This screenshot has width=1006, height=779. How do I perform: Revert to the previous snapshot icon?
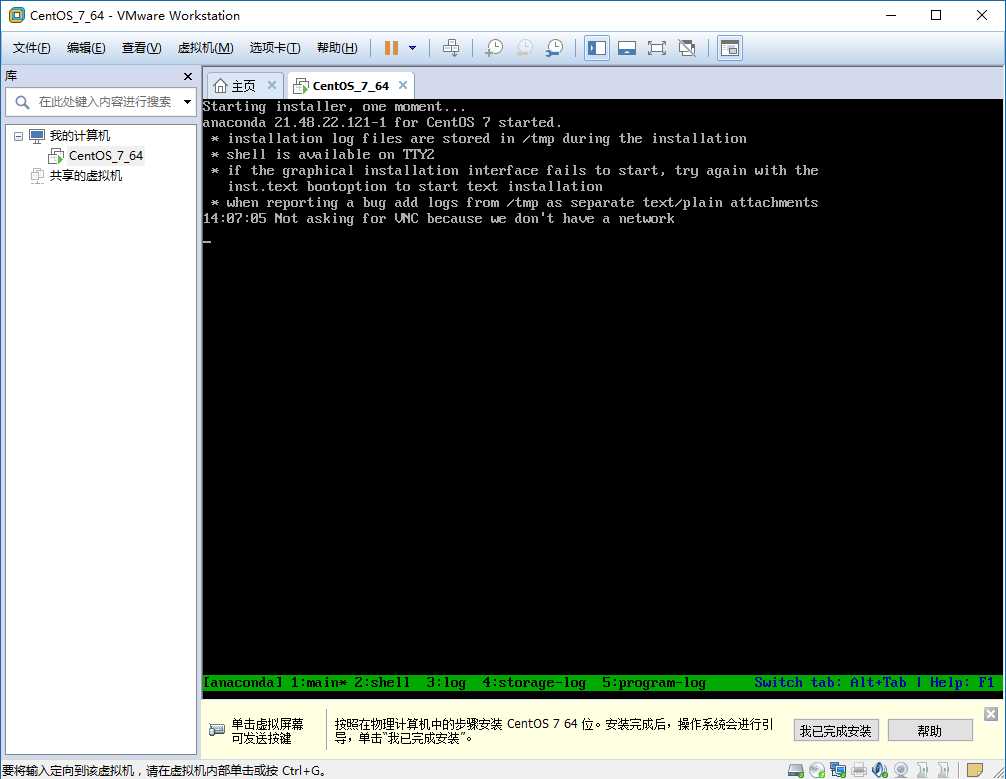pyautogui.click(x=524, y=48)
